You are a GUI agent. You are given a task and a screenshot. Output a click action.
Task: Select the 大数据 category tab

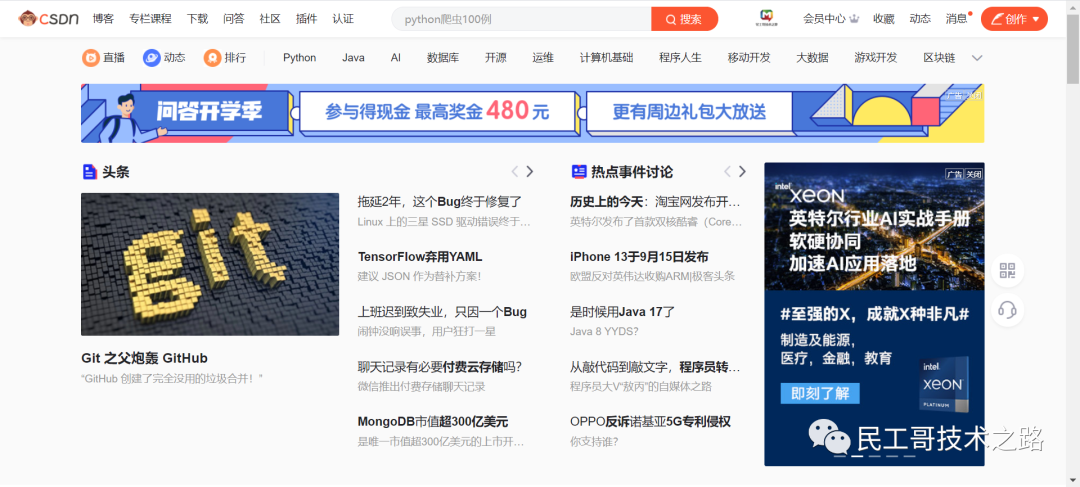(812, 58)
